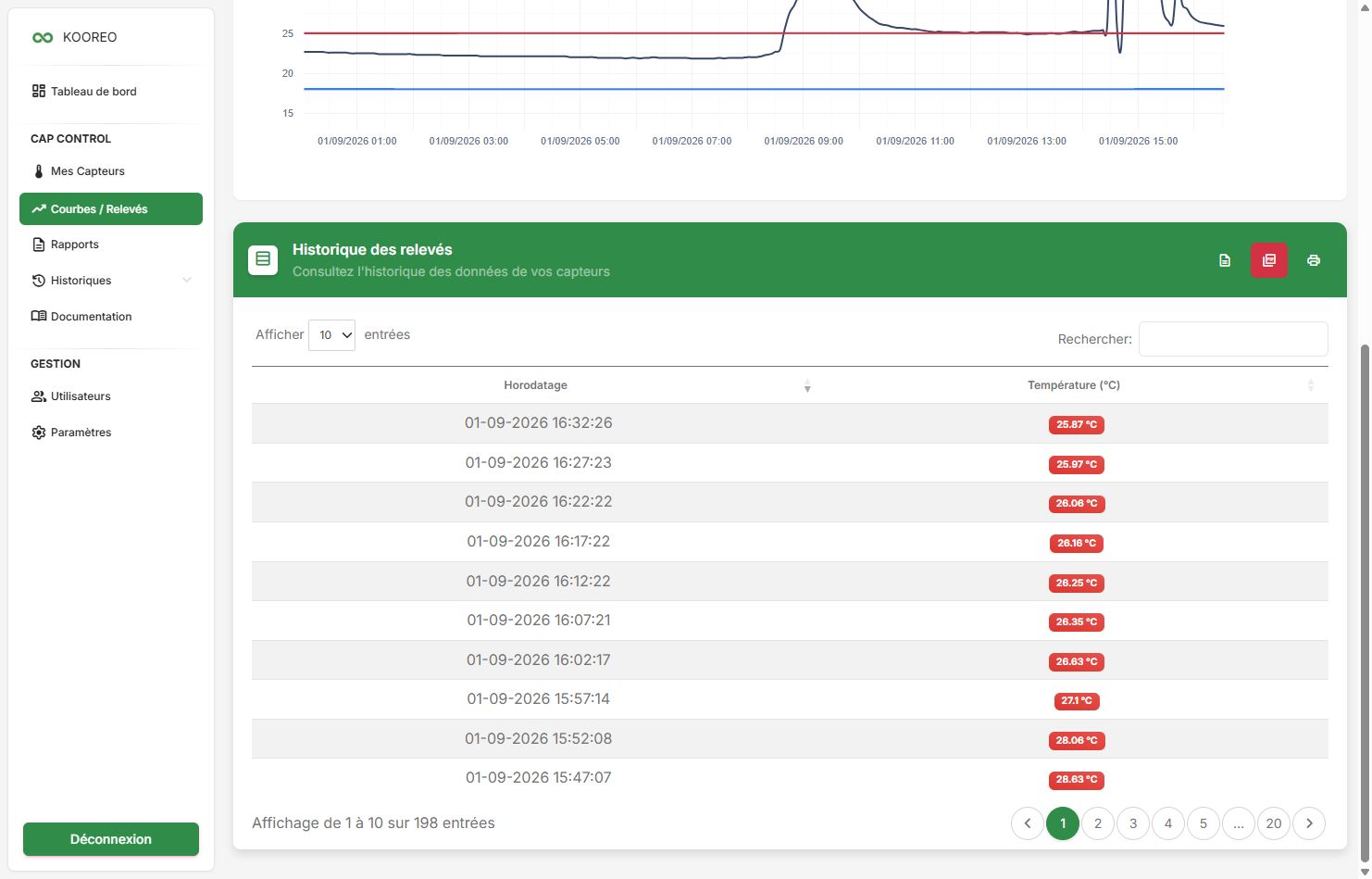Screen dimensions: 1372x879
Task: Select row 01-09-2026 16:32:26
Action: [x=790, y=423]
